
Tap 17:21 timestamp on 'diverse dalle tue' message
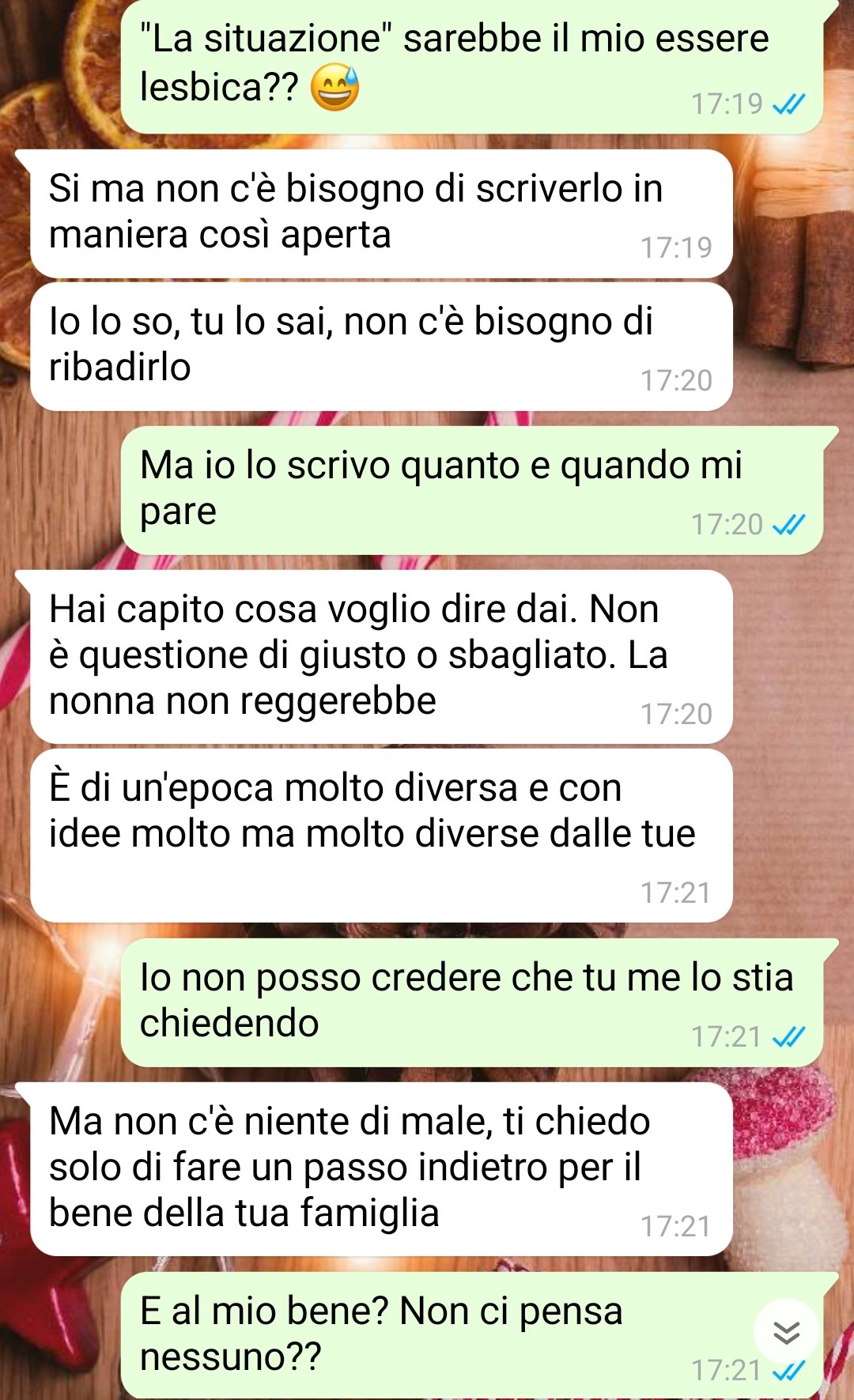point(676,892)
